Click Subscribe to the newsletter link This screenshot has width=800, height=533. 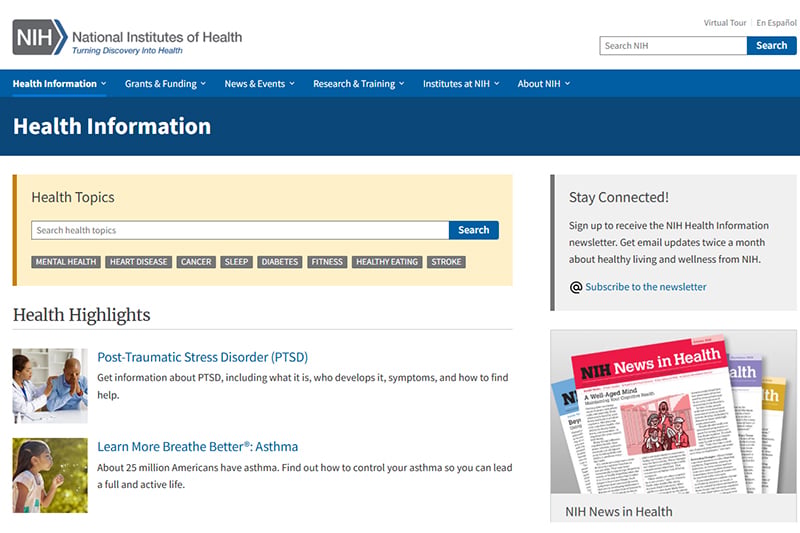645,287
